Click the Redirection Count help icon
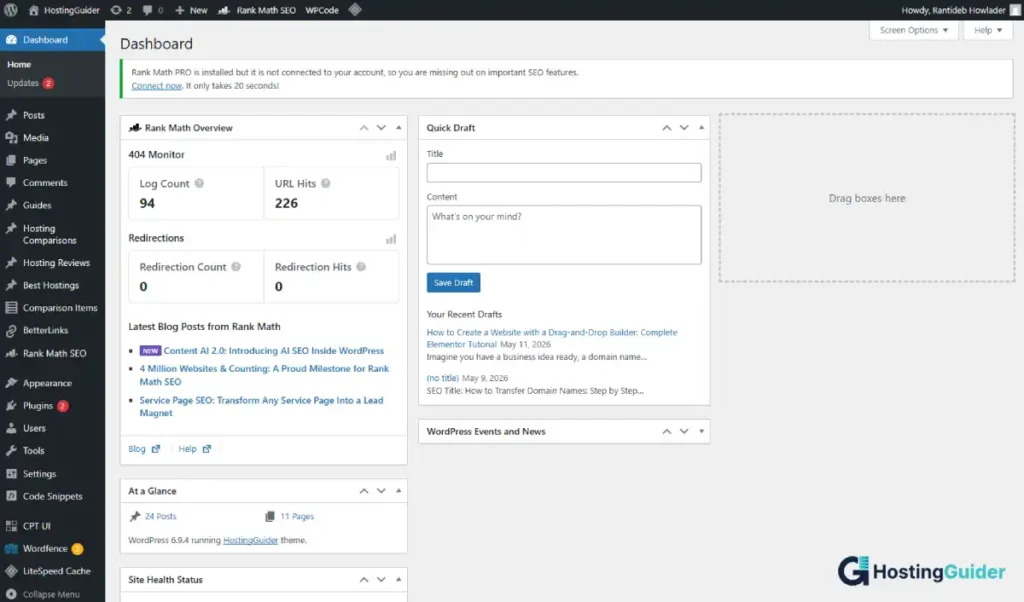The height and width of the screenshot is (602, 1024). click(236, 266)
